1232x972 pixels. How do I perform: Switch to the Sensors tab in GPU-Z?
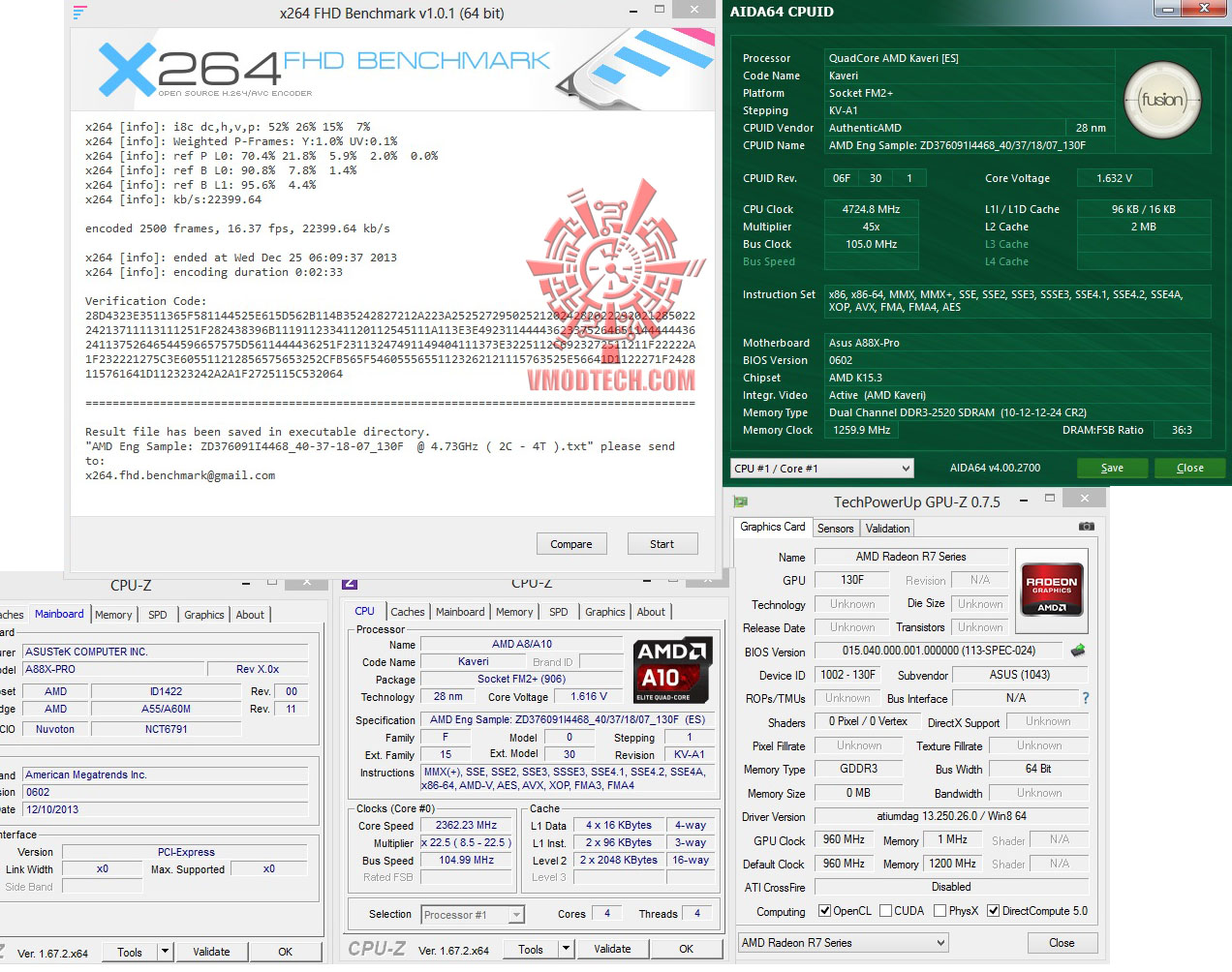pos(835,529)
